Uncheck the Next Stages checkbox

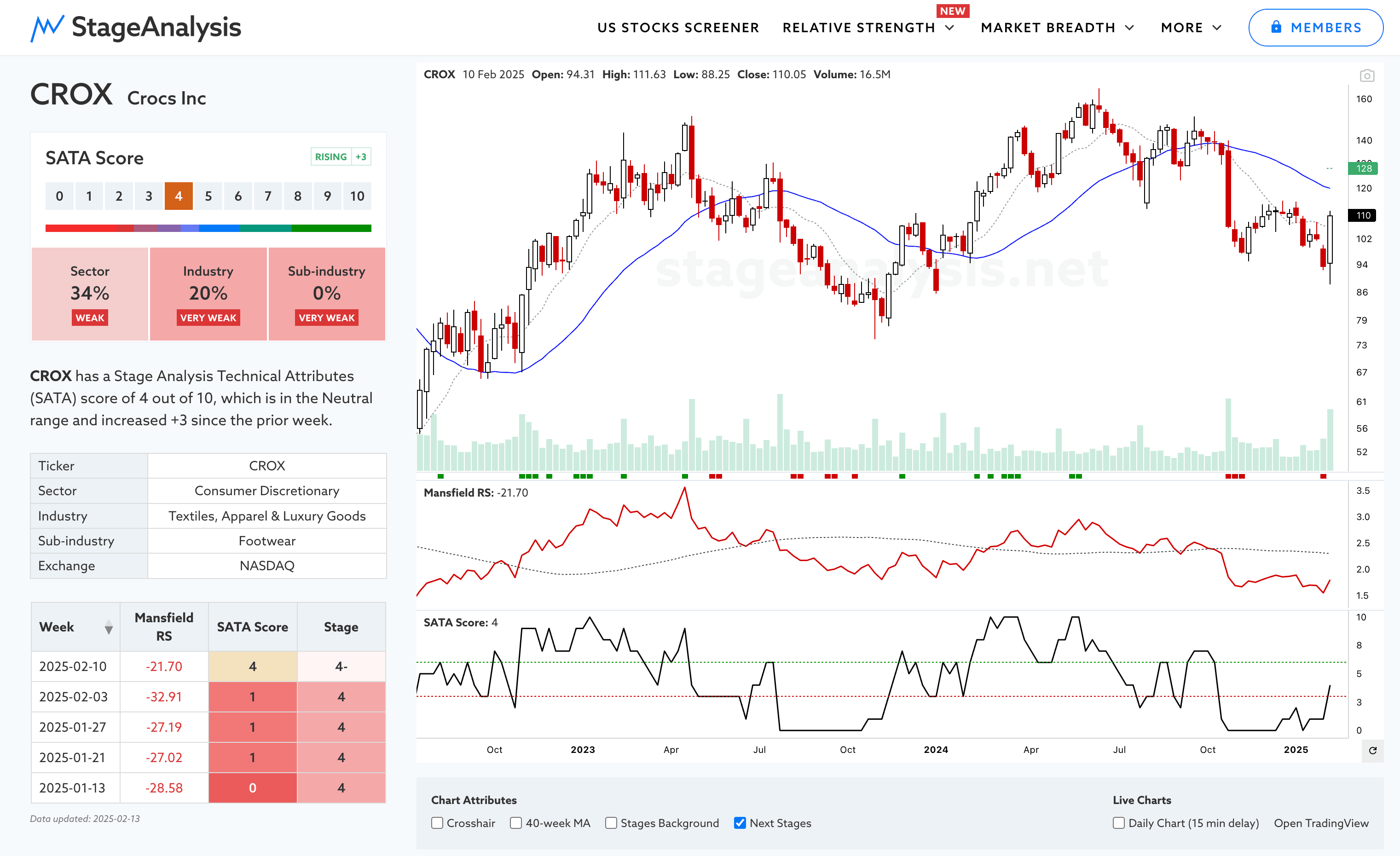click(740, 823)
